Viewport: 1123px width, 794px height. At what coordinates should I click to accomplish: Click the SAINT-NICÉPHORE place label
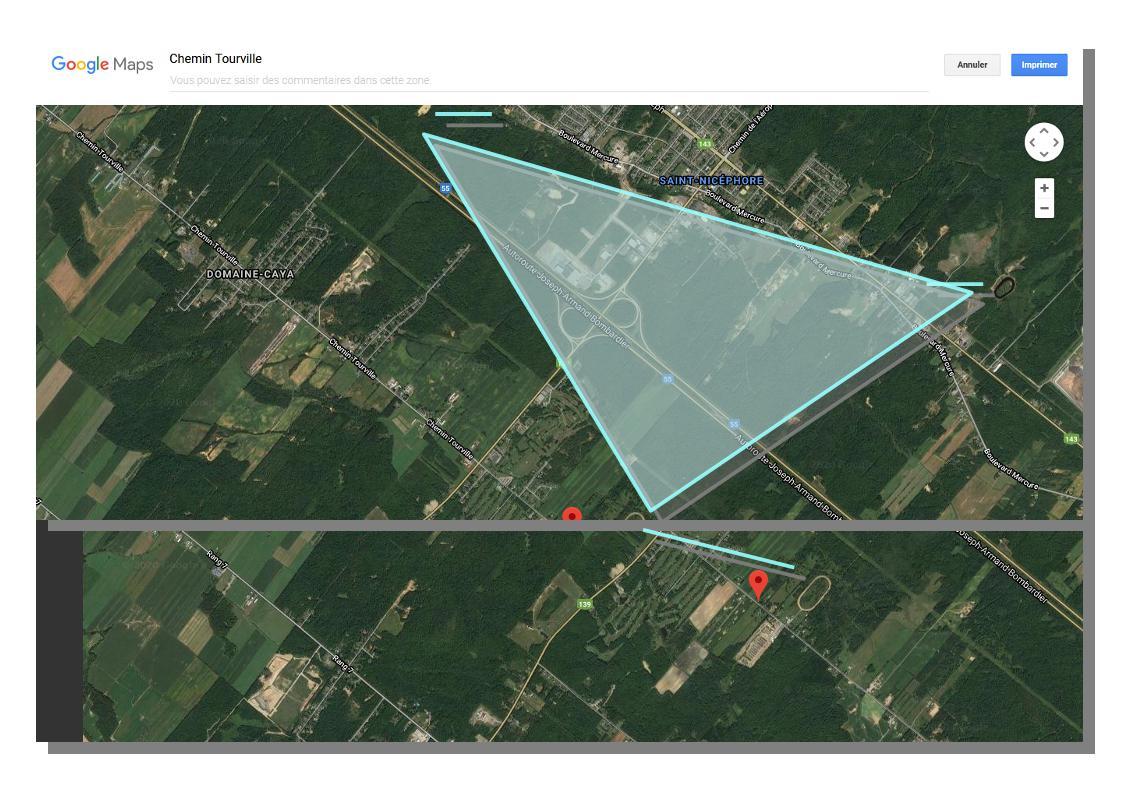pos(711,181)
